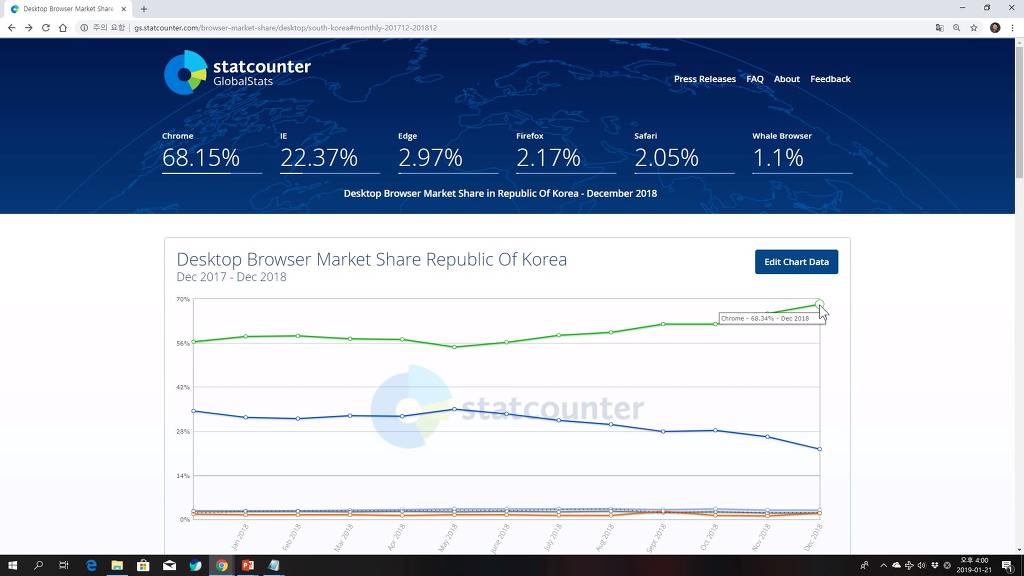Click the statcounter GlobalStats logo

tap(237, 72)
